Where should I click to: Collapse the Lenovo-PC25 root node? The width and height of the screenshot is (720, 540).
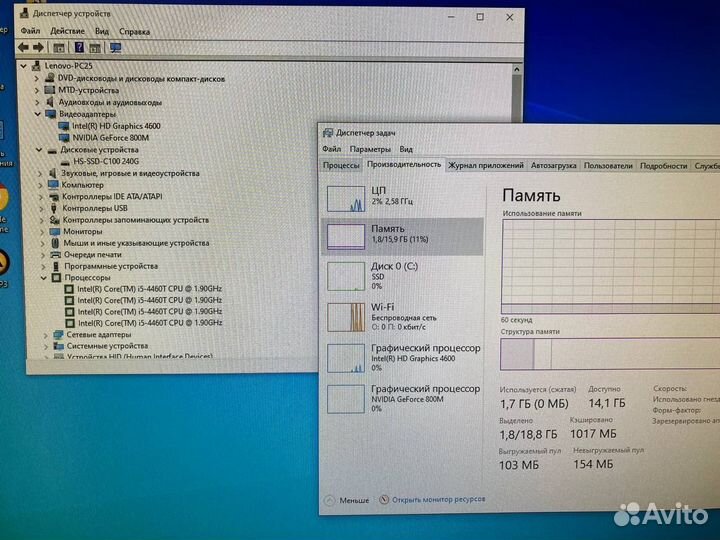23,66
